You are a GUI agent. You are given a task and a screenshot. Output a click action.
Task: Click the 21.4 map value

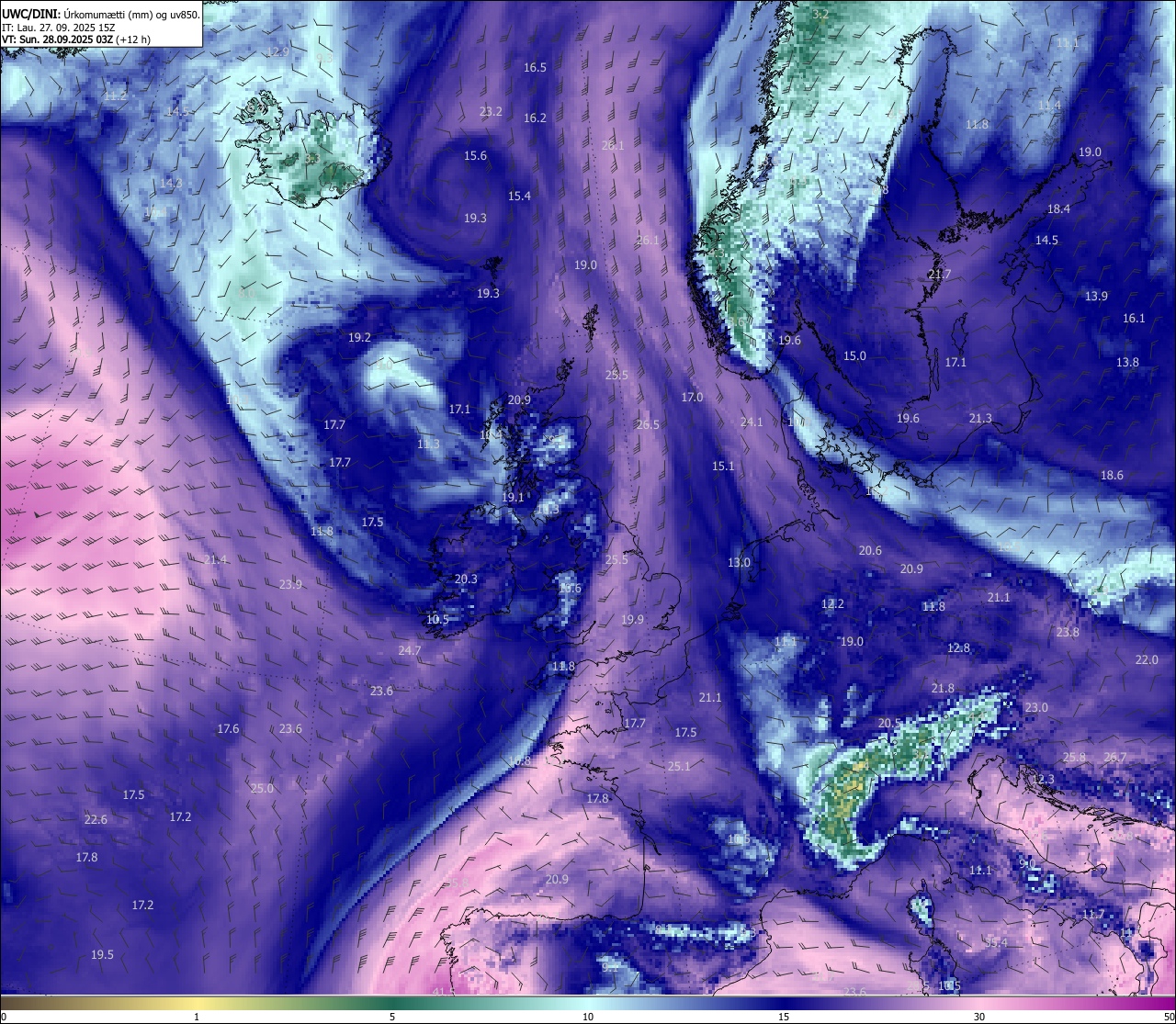215,560
